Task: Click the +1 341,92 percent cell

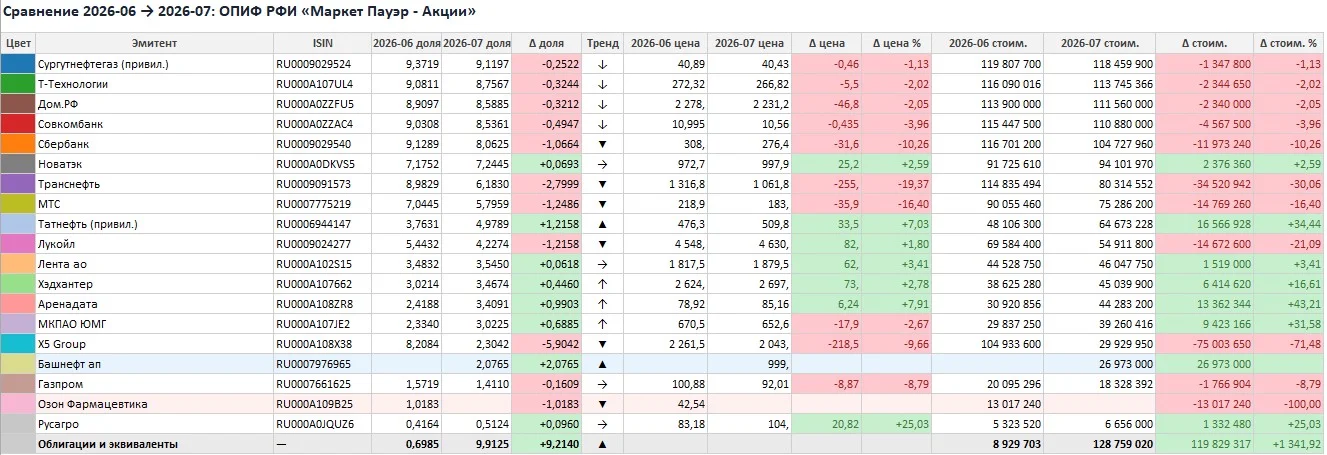Action: pyautogui.click(x=1289, y=443)
